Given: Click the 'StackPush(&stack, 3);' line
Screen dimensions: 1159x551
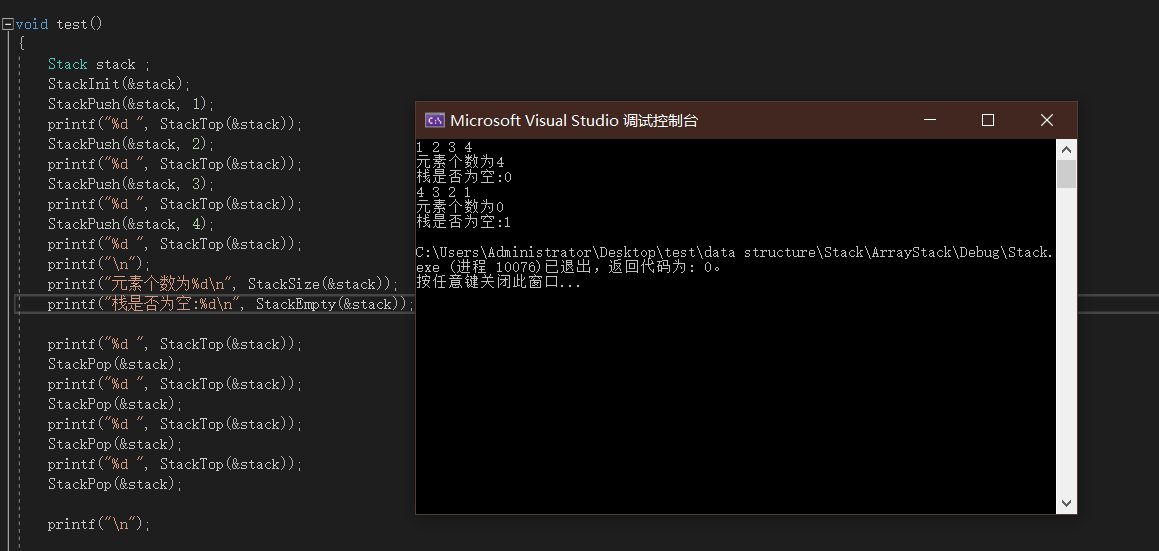Looking at the screenshot, I should [x=132, y=184].
